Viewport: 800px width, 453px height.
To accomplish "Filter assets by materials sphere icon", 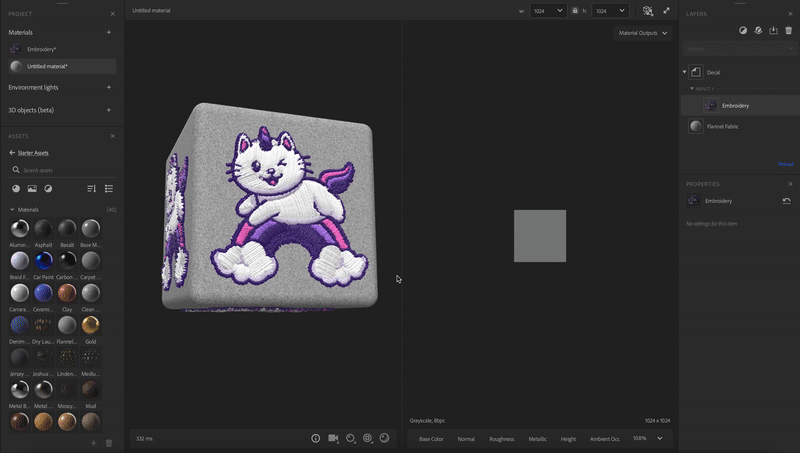I will click(x=16, y=189).
